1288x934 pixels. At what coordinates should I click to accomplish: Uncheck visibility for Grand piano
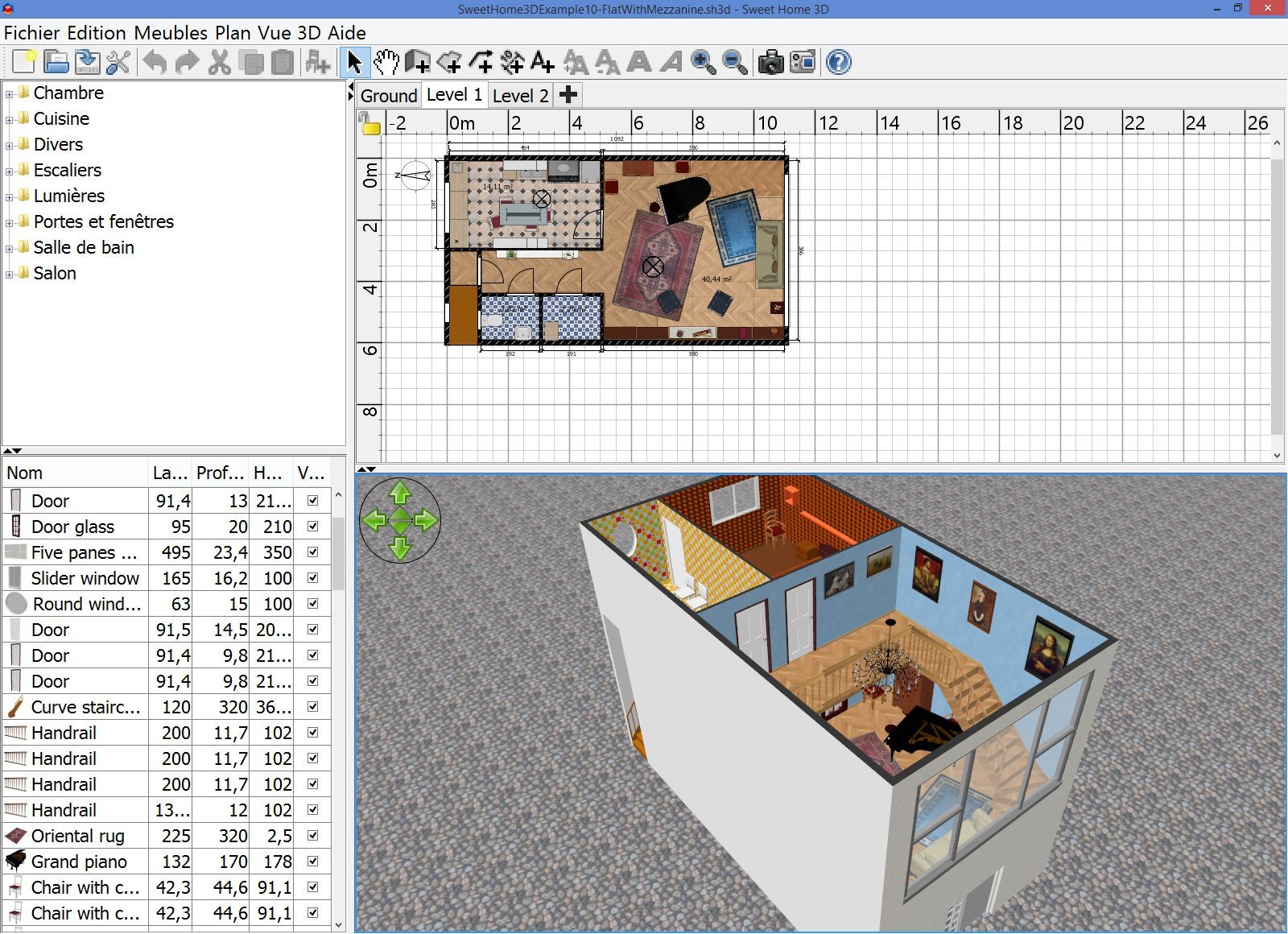[312, 862]
